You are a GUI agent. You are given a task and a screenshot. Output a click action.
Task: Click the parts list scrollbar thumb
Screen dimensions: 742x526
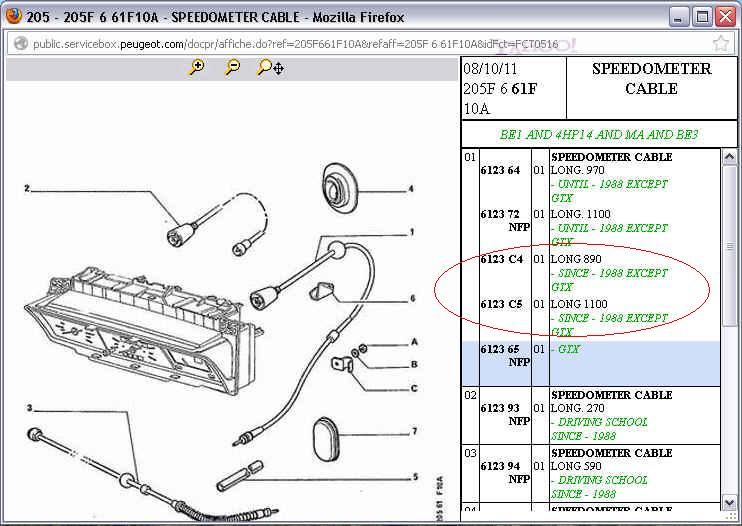pyautogui.click(x=730, y=245)
